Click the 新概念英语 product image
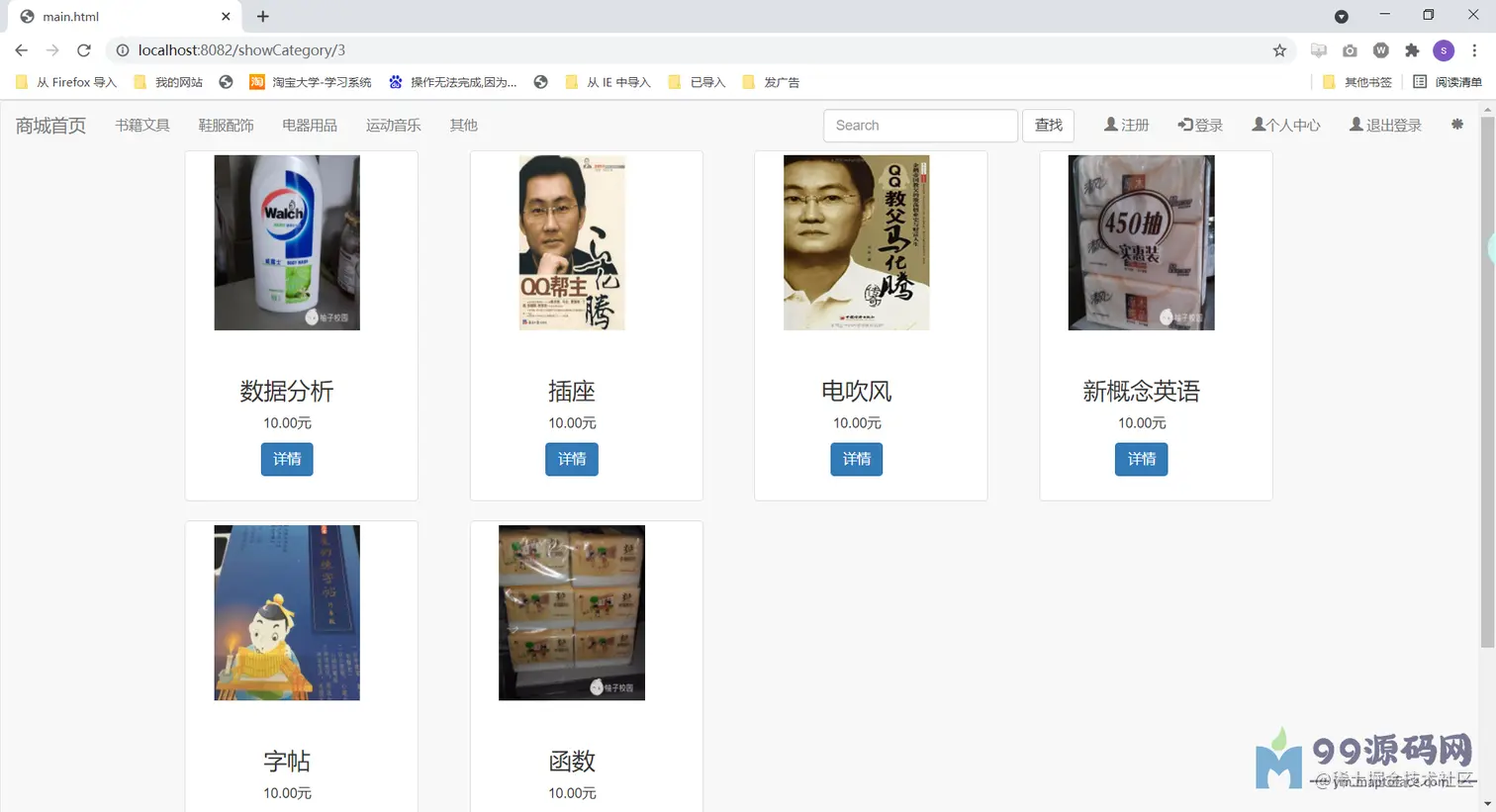This screenshot has height=812, width=1496. [x=1142, y=242]
